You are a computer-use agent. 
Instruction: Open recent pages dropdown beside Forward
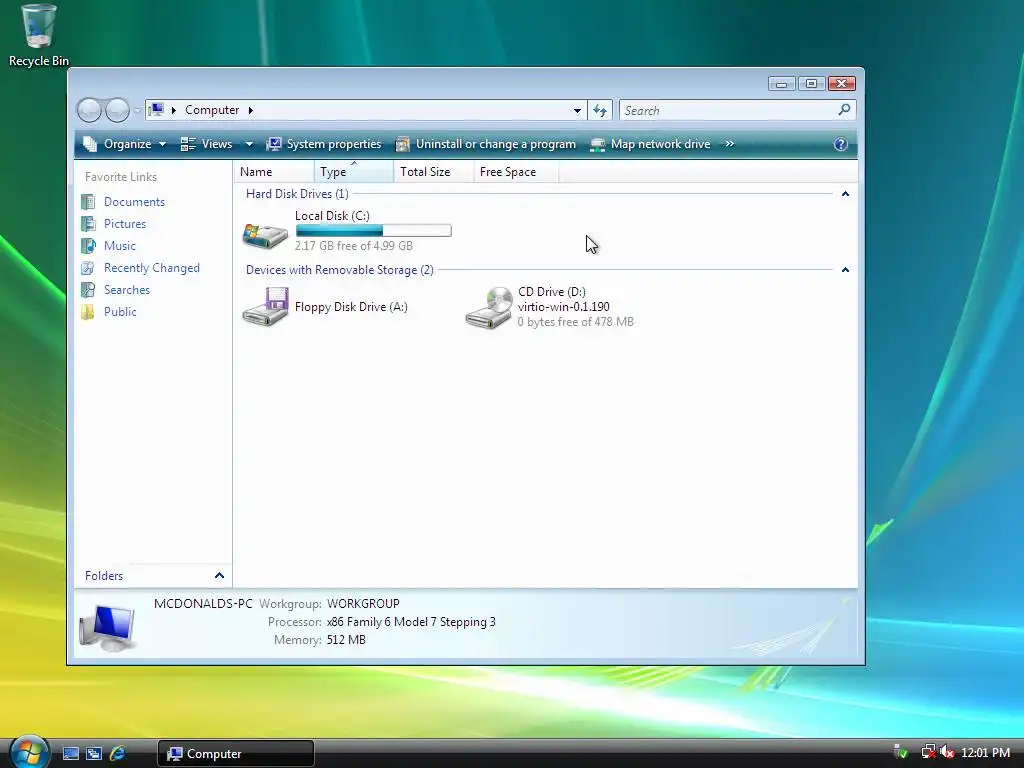coord(137,110)
